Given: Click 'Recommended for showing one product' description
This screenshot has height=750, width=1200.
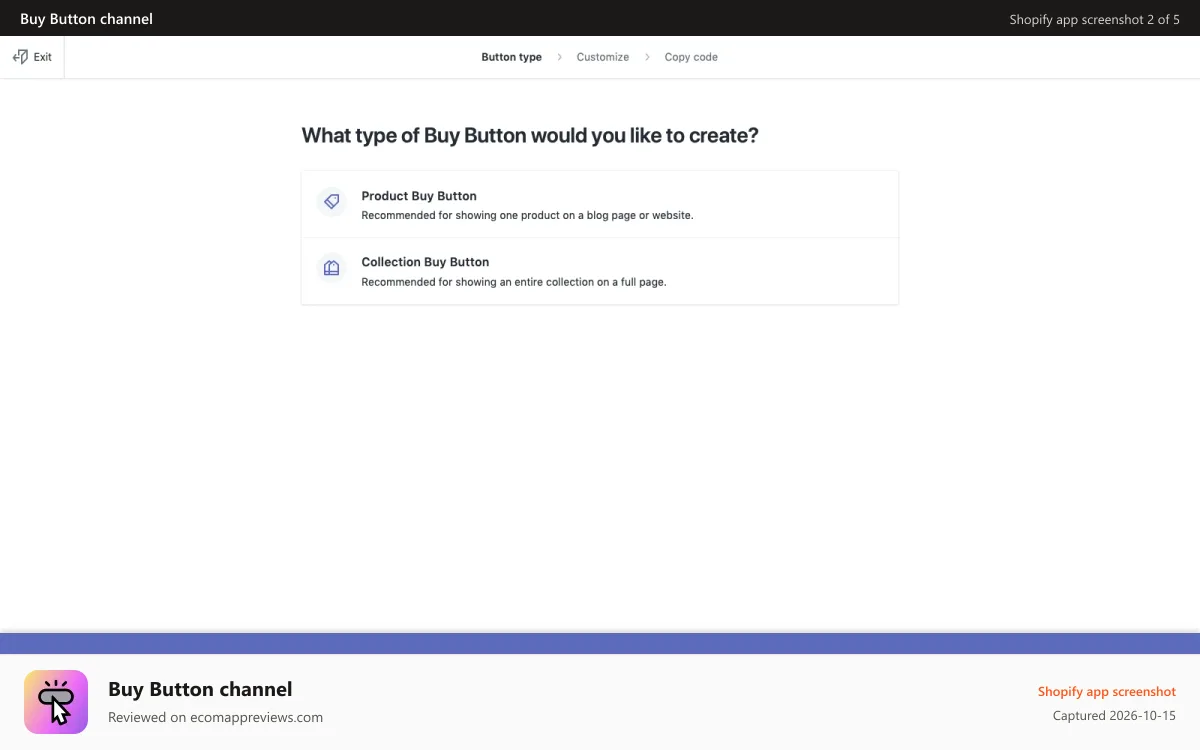Looking at the screenshot, I should [x=527, y=215].
